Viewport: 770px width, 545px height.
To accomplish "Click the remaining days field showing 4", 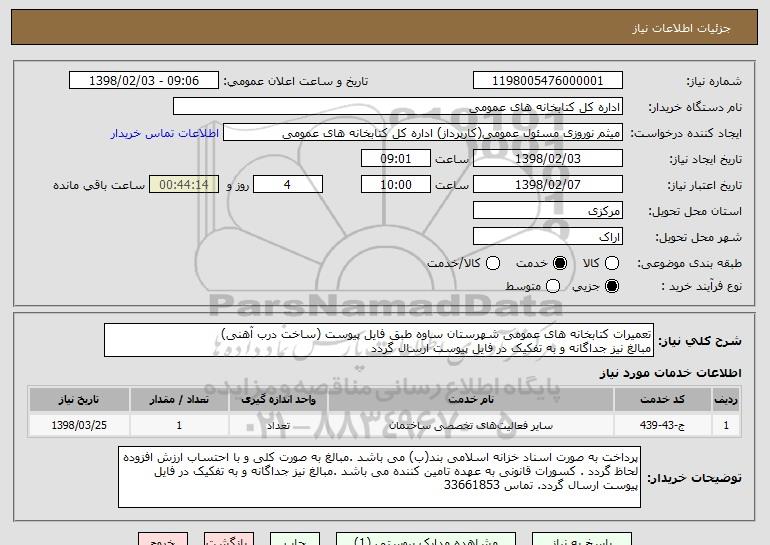I will tap(288, 185).
